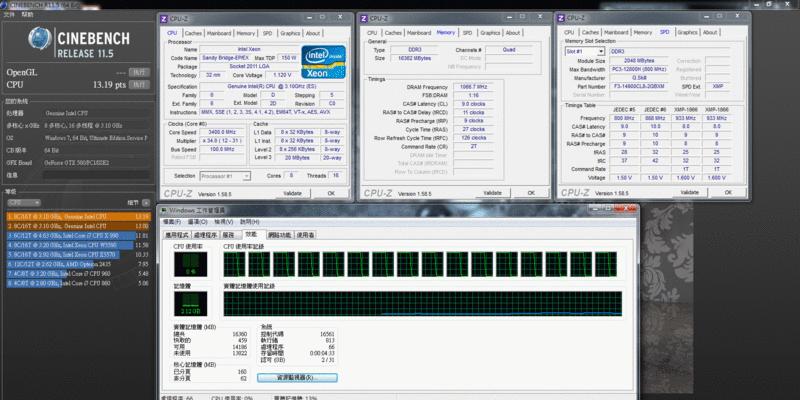Click the Windows Task Manager title bar icon

[163, 210]
